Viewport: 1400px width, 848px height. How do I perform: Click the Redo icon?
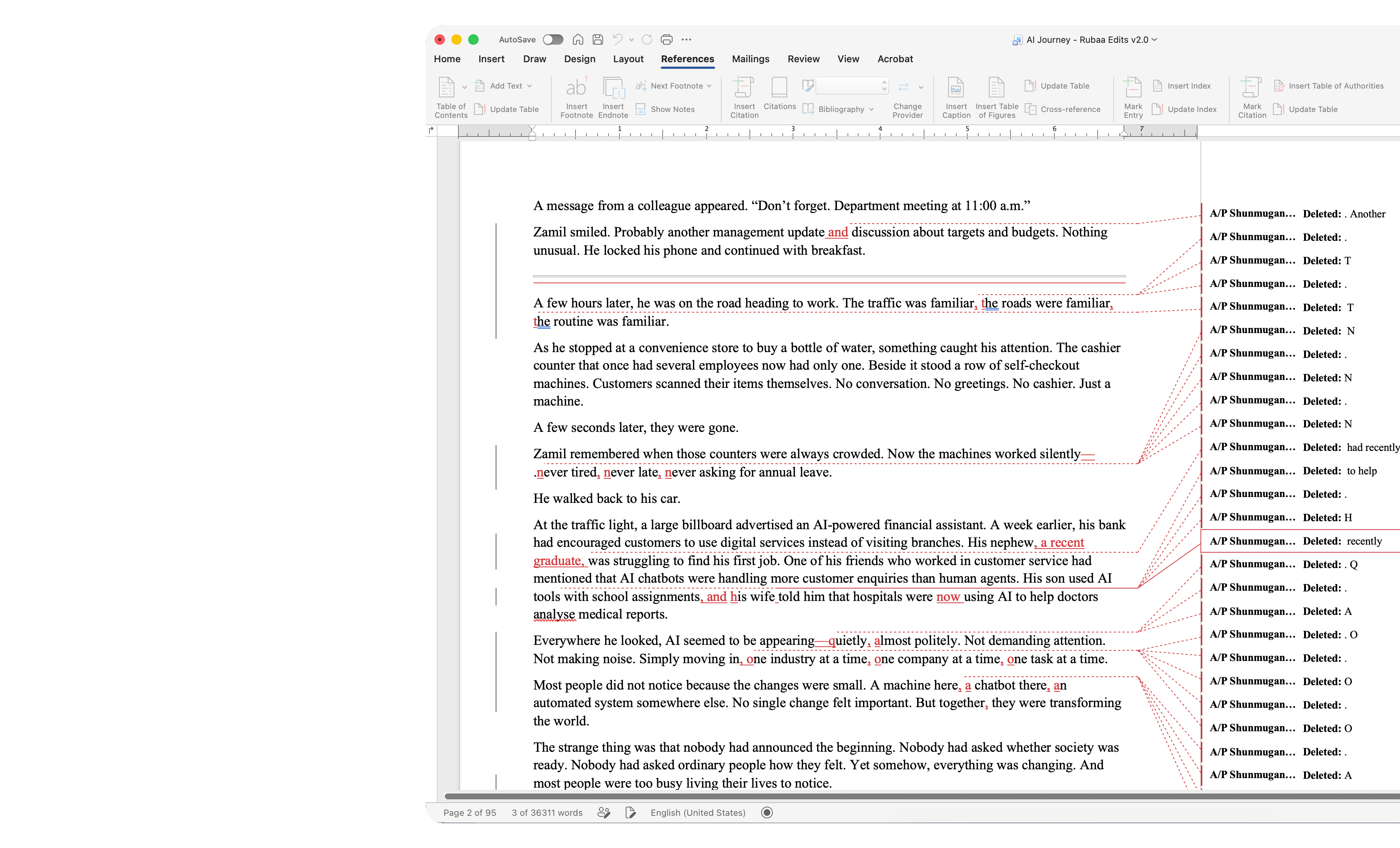tap(647, 39)
